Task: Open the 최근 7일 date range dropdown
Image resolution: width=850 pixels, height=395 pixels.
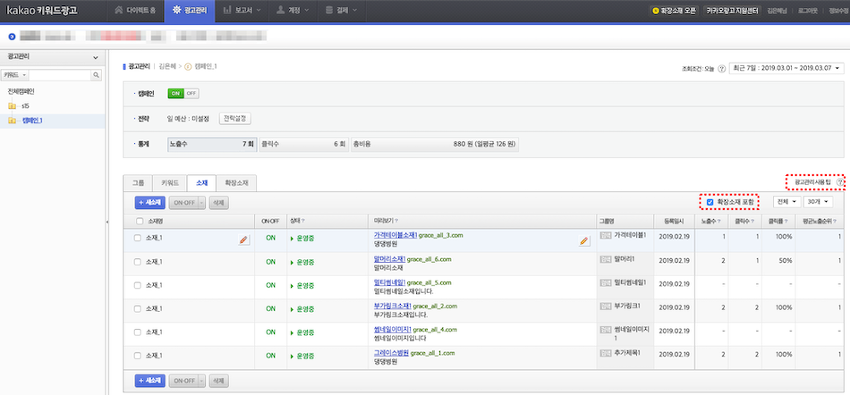Action: coord(787,68)
